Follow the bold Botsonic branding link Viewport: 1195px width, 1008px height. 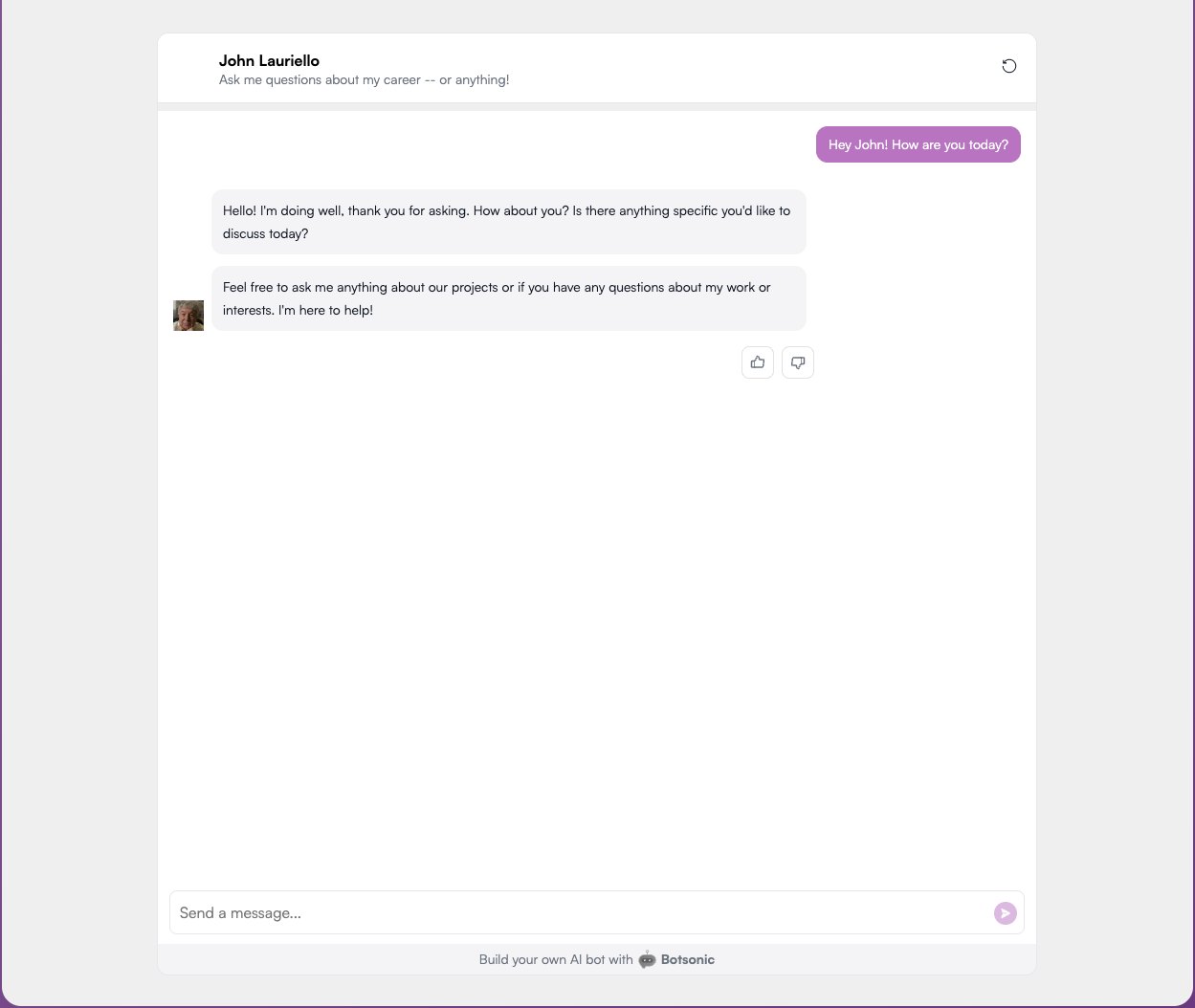(x=687, y=959)
